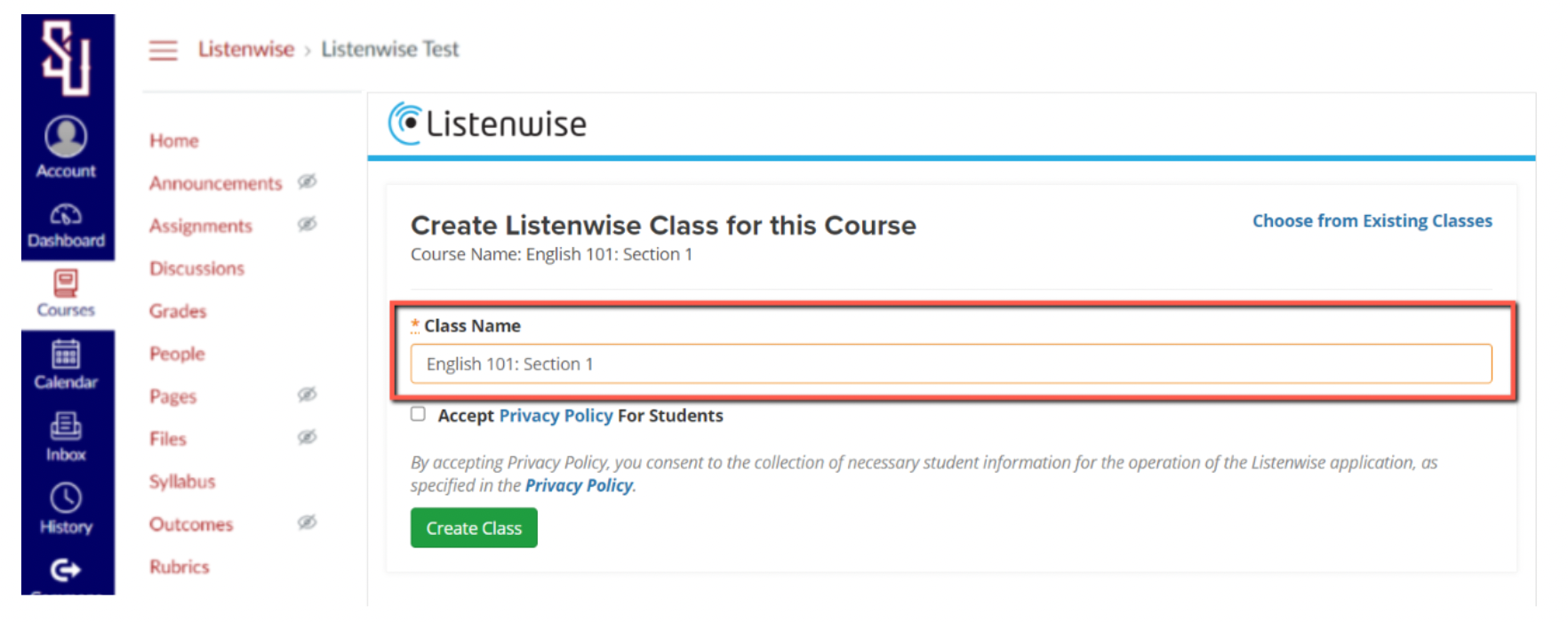The width and height of the screenshot is (1568, 622).
Task: Click the Class Name input field
Action: click(x=950, y=364)
